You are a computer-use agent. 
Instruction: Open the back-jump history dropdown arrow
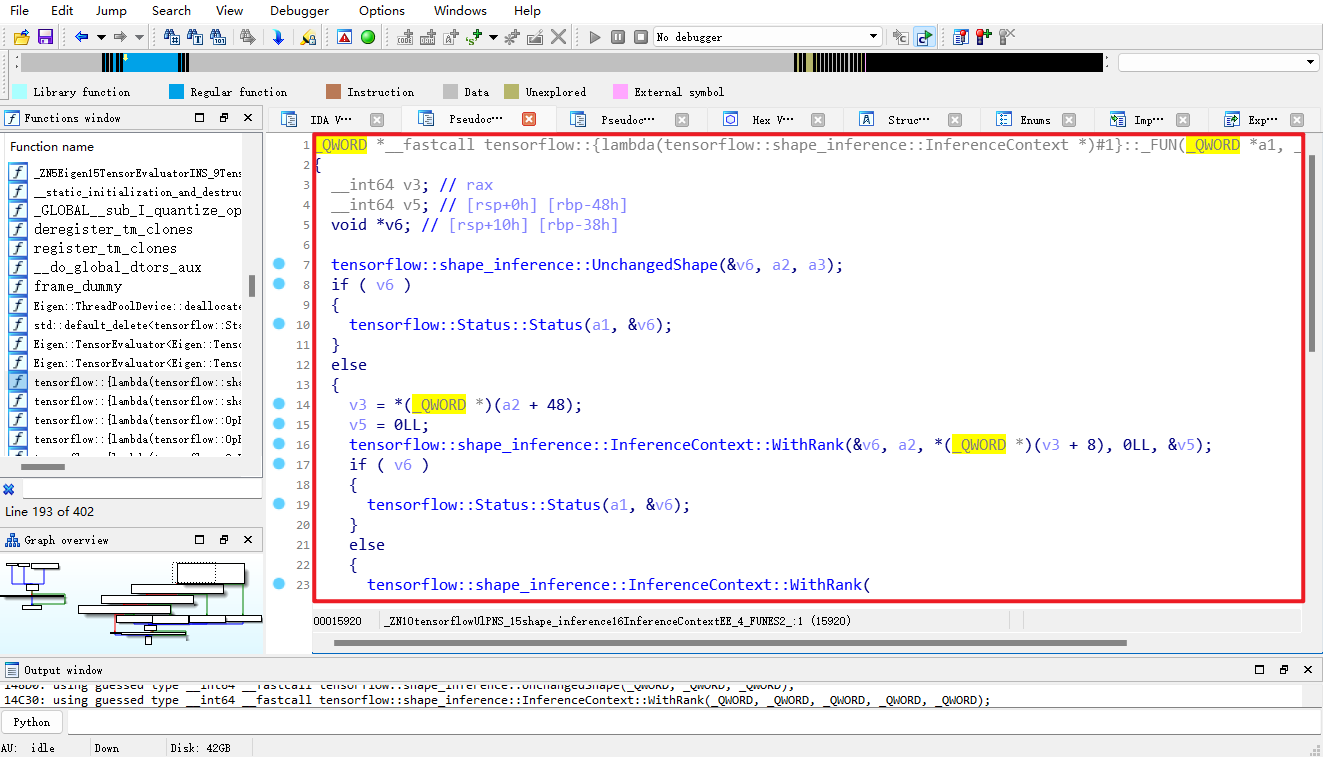[x=100, y=37]
